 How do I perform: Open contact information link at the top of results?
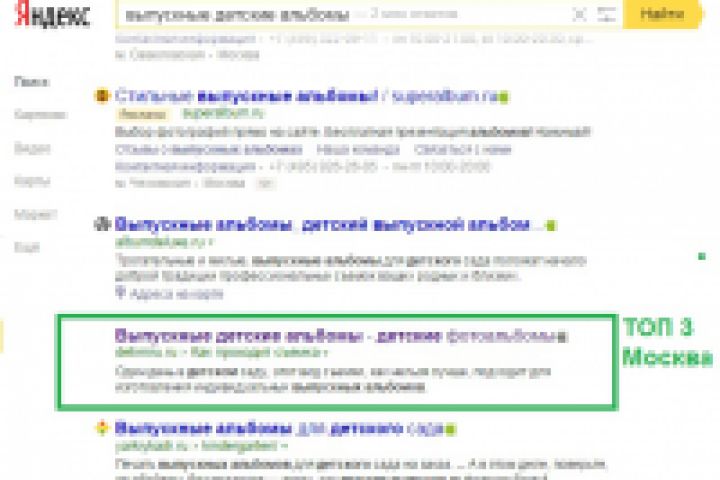[185, 39]
